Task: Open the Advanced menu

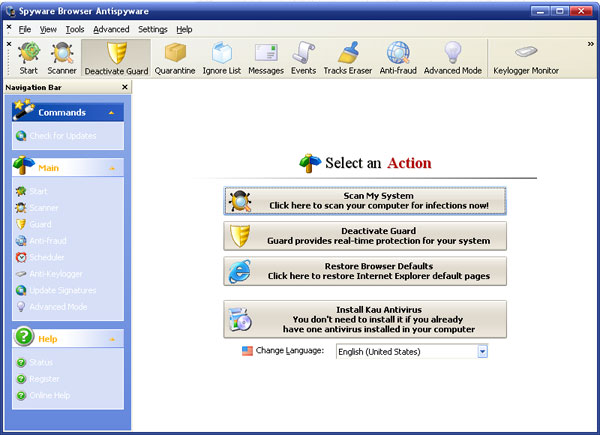Action: point(111,29)
